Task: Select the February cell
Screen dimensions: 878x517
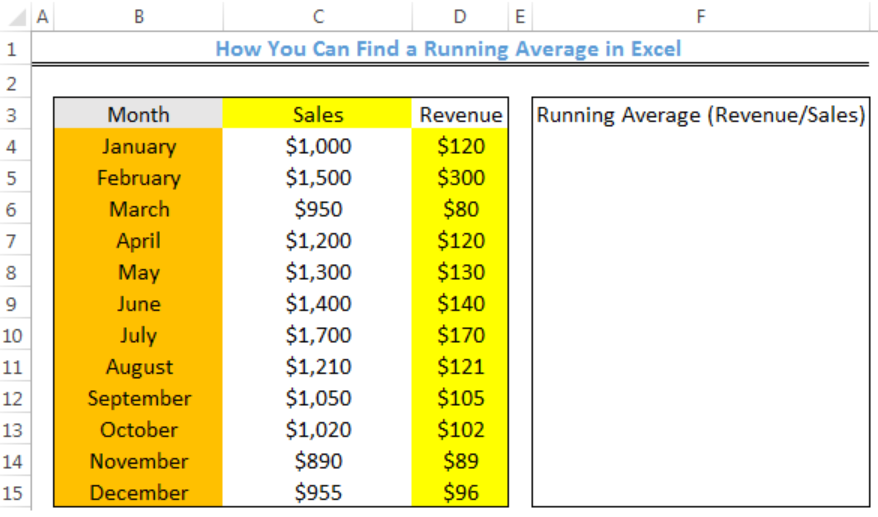Action: [138, 178]
